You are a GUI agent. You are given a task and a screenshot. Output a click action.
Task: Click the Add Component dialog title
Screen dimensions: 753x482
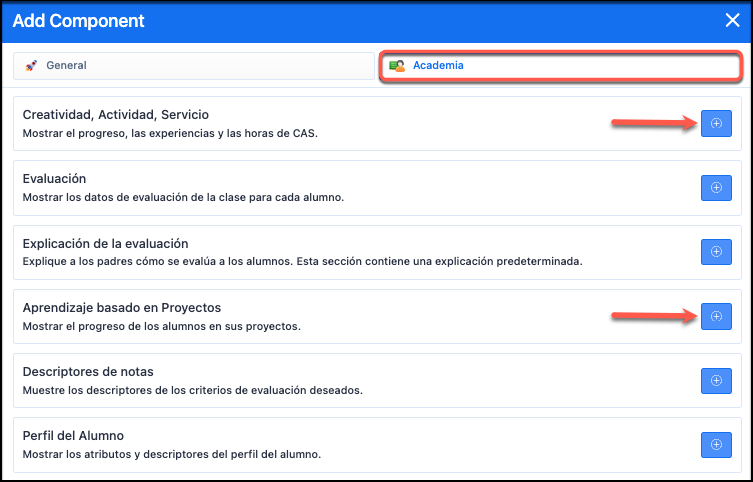click(78, 20)
